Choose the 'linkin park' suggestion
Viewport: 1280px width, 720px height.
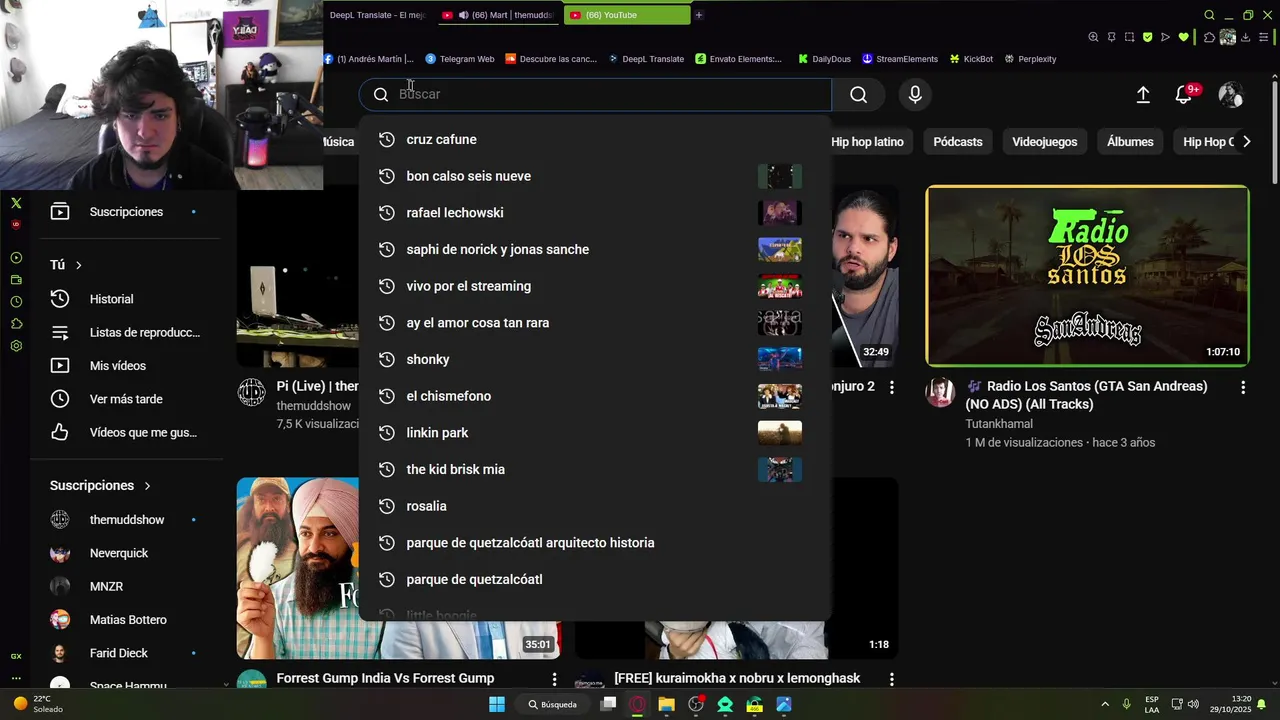coord(595,433)
